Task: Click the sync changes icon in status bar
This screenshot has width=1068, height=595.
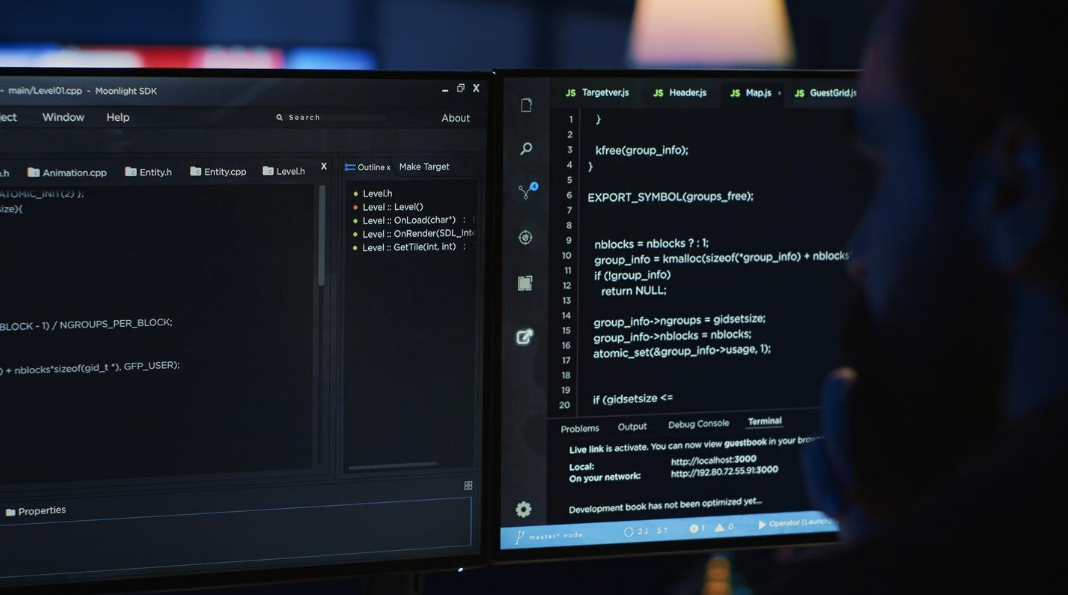Action: 629,531
